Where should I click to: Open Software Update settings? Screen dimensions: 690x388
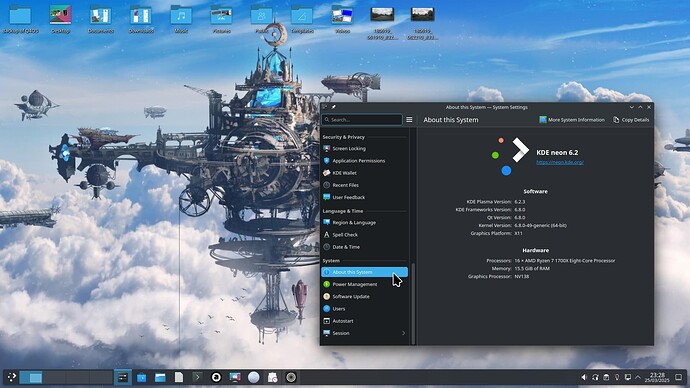364,296
